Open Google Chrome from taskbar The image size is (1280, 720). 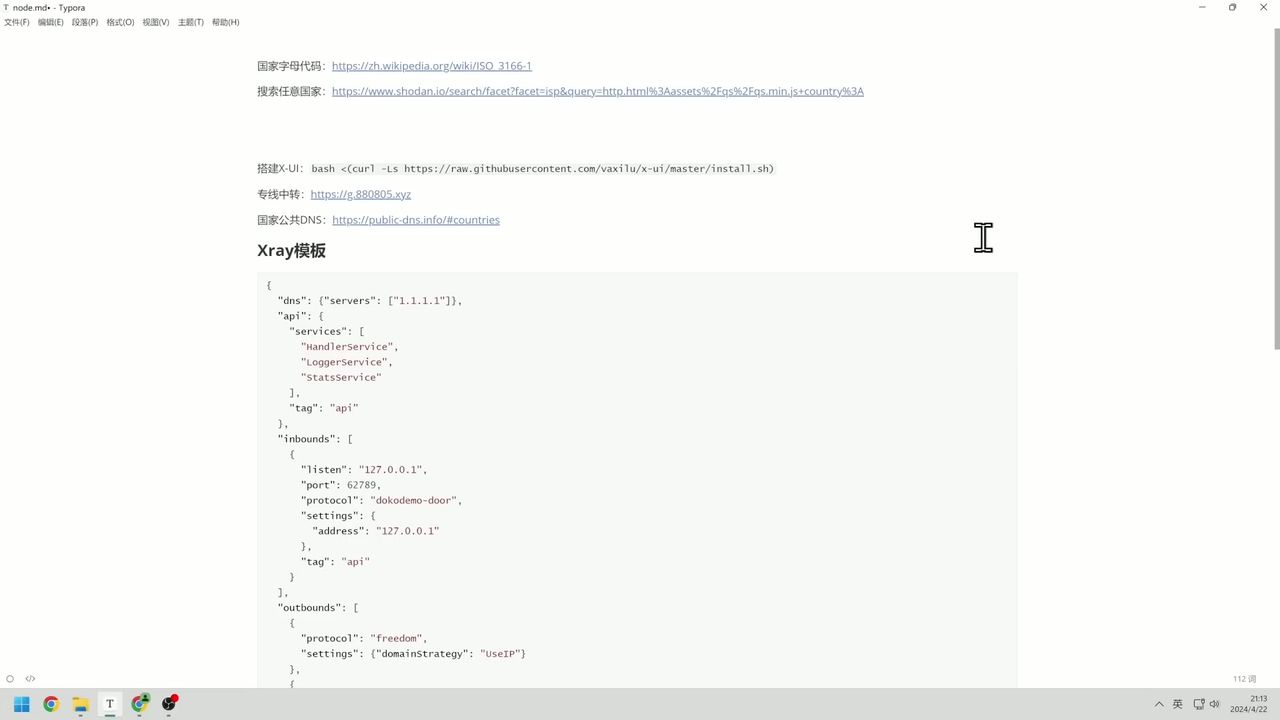point(51,704)
